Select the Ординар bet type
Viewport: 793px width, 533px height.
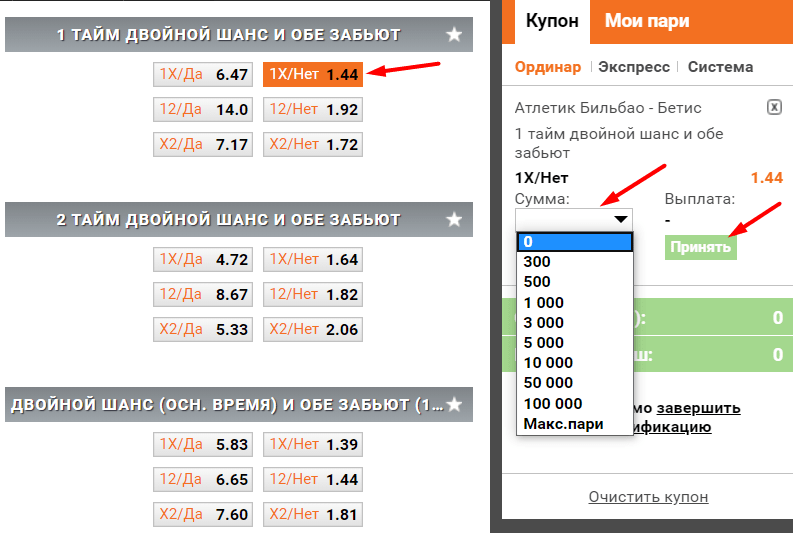pyautogui.click(x=548, y=67)
